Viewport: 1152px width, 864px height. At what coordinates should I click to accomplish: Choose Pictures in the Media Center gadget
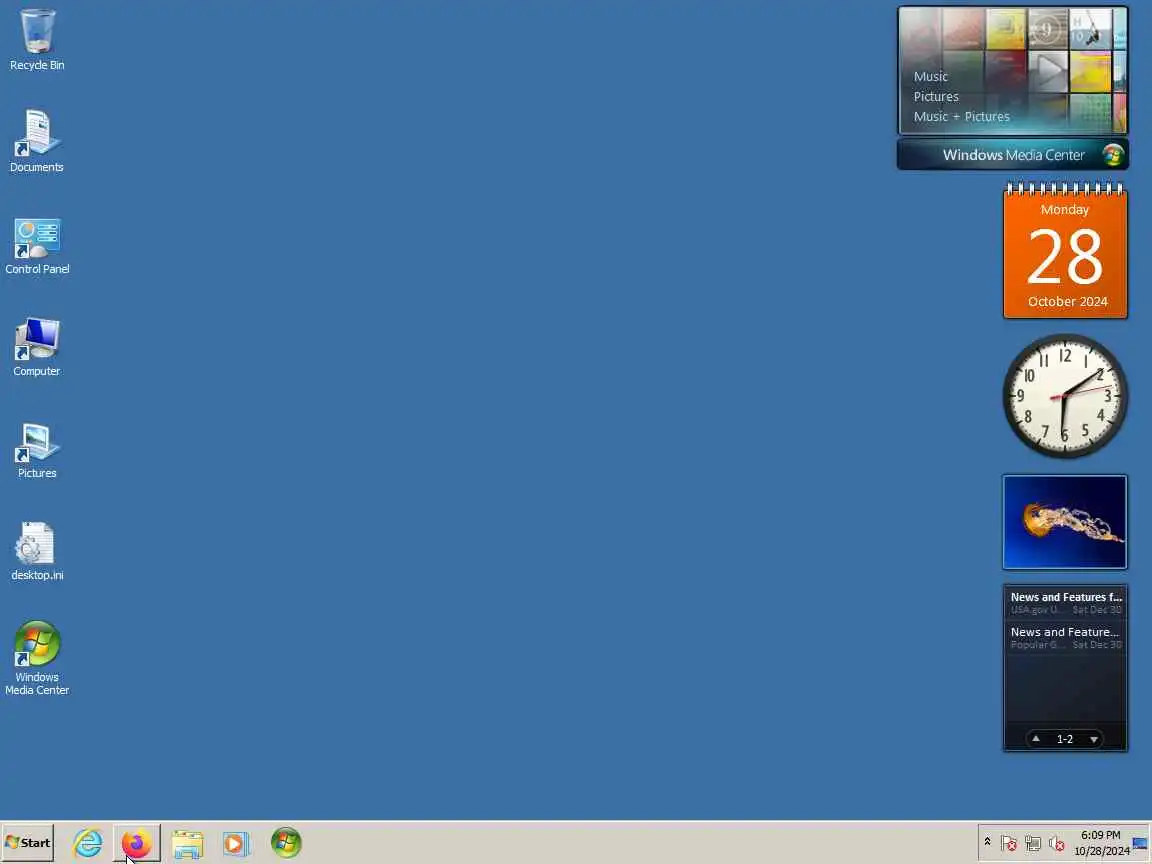pyautogui.click(x=936, y=96)
